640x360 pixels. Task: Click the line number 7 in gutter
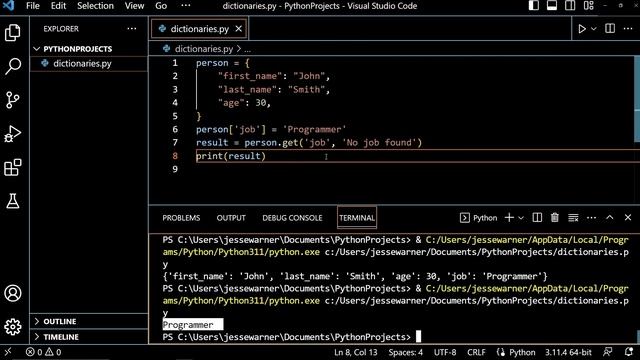point(175,142)
